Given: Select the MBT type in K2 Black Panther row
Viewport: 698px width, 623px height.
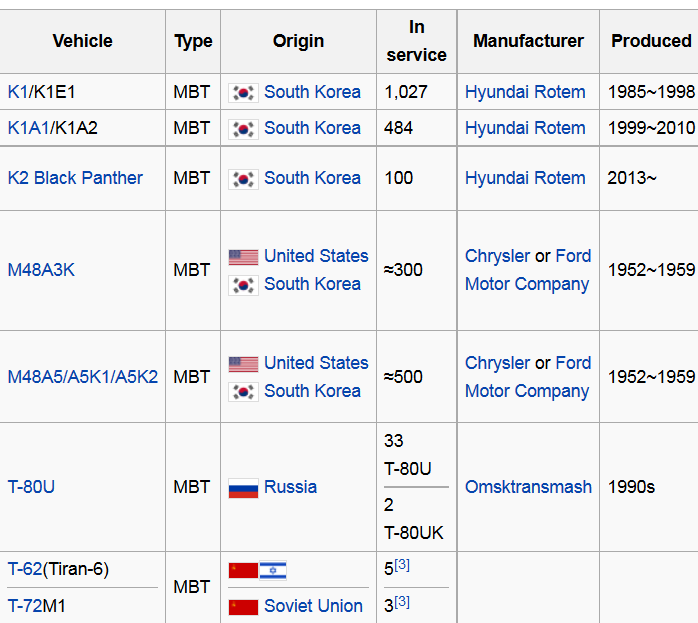Looking at the screenshot, I should tap(191, 178).
